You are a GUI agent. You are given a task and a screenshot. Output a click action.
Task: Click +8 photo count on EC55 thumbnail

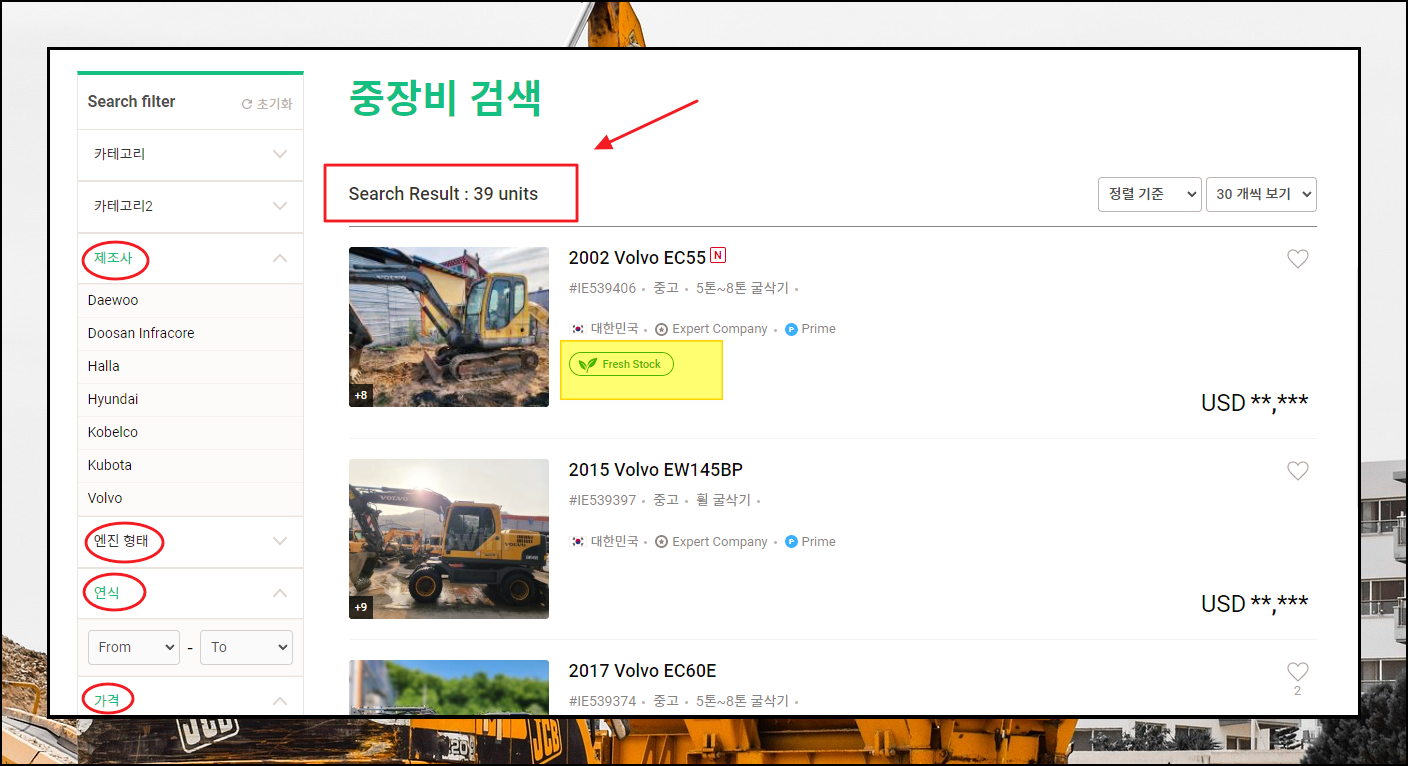point(361,395)
